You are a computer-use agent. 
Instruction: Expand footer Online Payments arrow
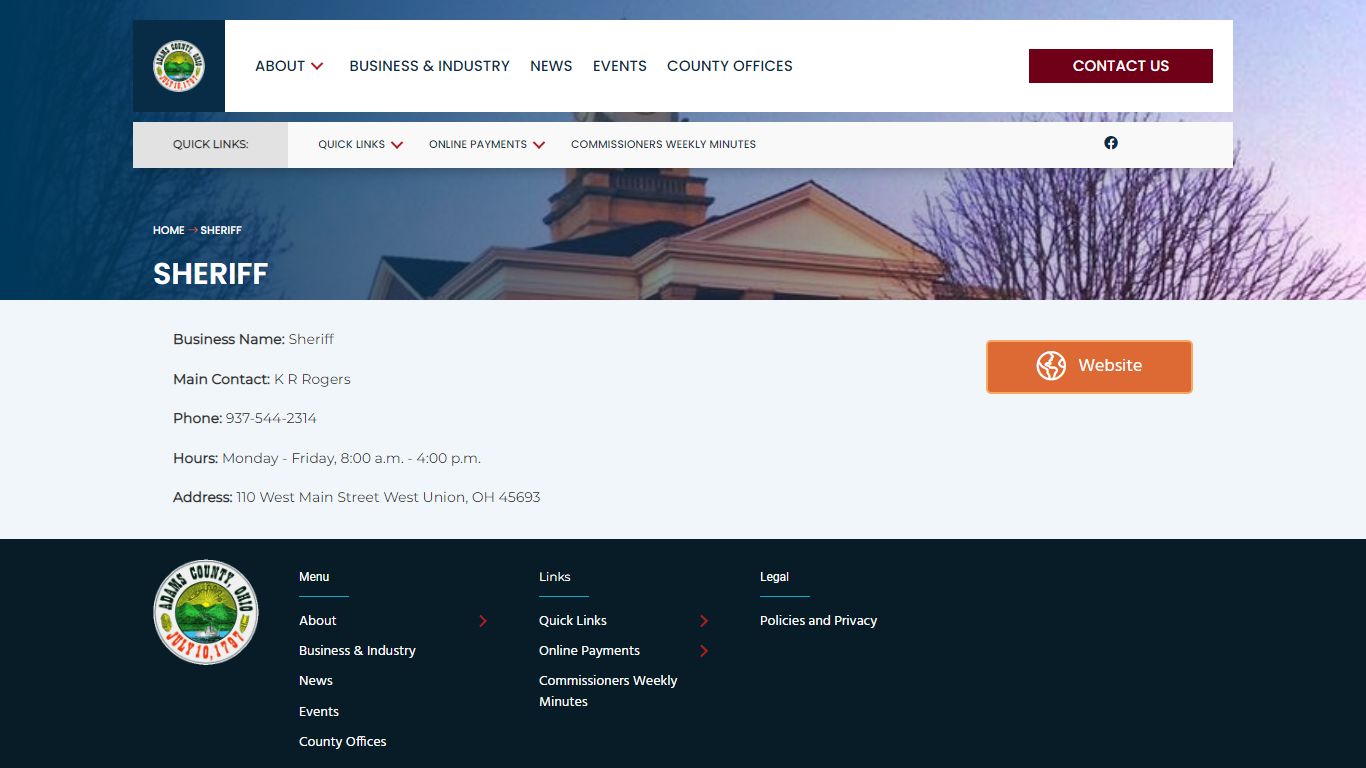point(704,651)
